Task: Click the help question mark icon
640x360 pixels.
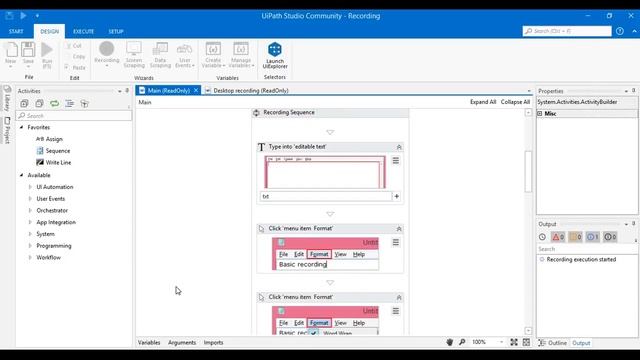Action: (620, 31)
